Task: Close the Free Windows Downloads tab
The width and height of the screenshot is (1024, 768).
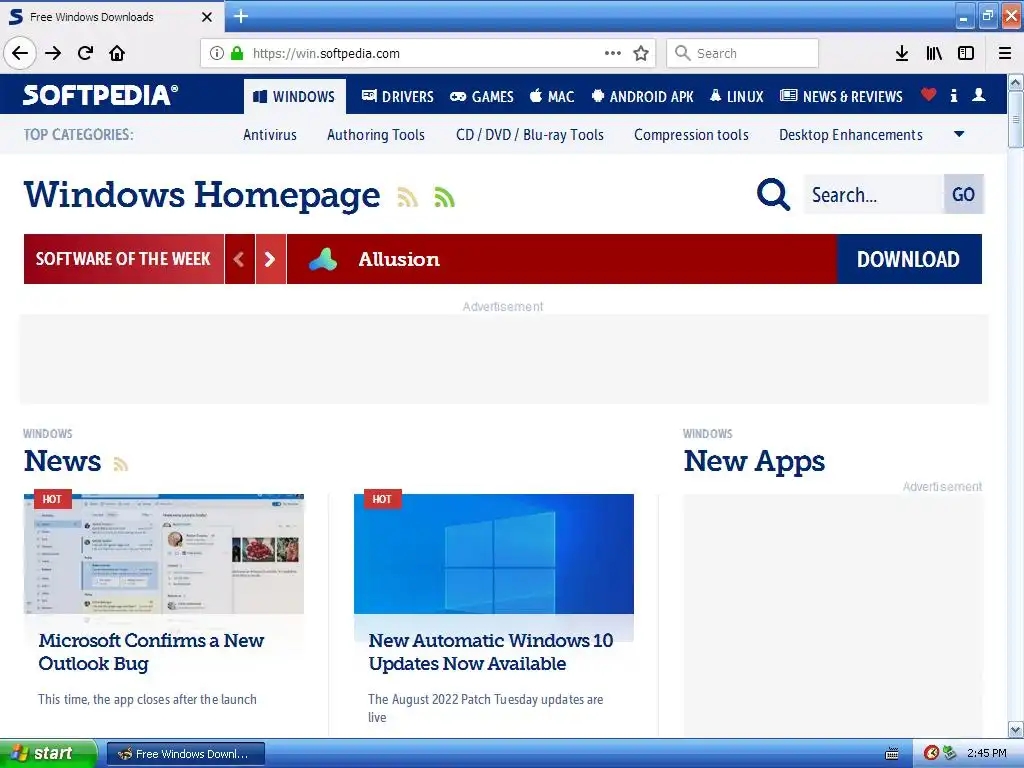Action: click(206, 17)
